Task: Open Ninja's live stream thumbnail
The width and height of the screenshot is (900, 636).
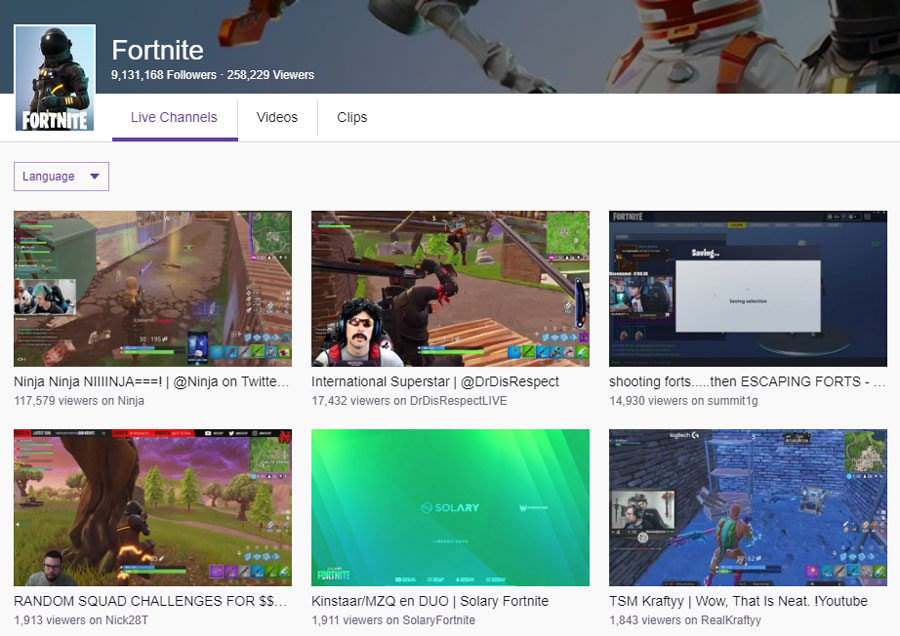Action: 151,287
